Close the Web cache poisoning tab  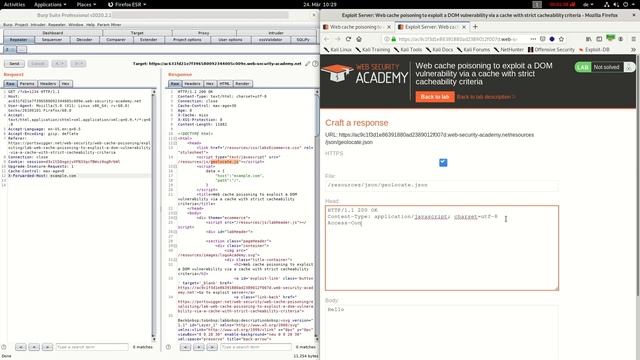point(389,27)
